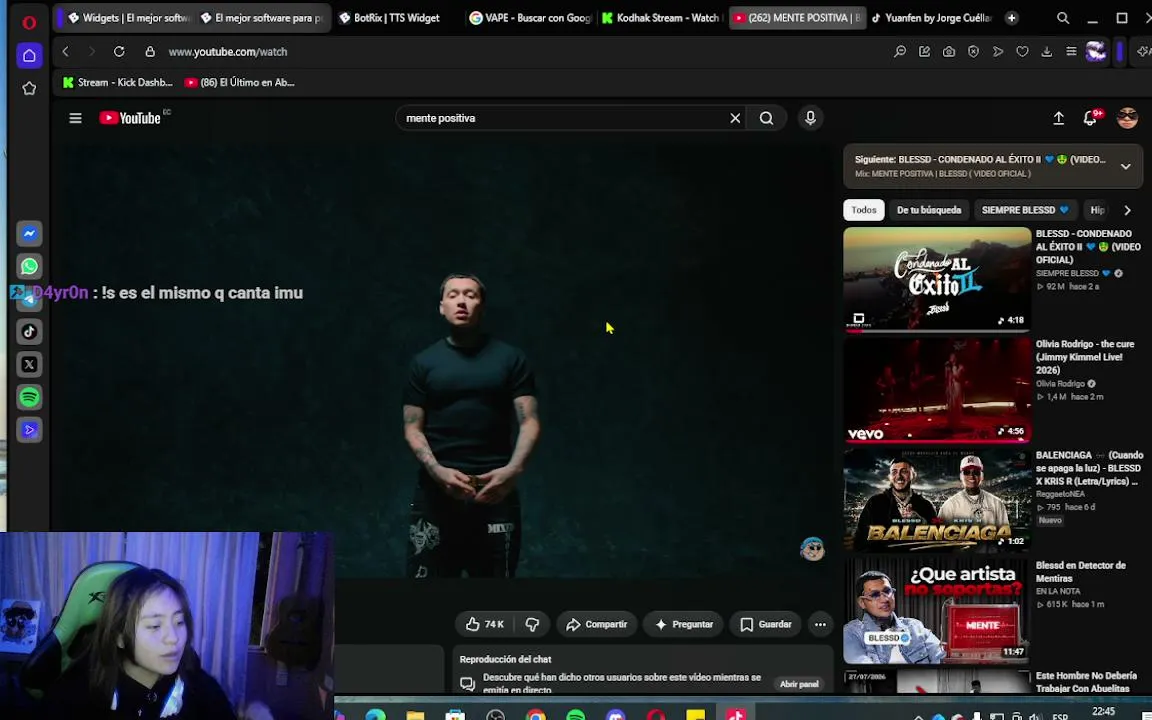
Task: Select the SIEMPRE BLESSD chip
Action: click(1025, 209)
